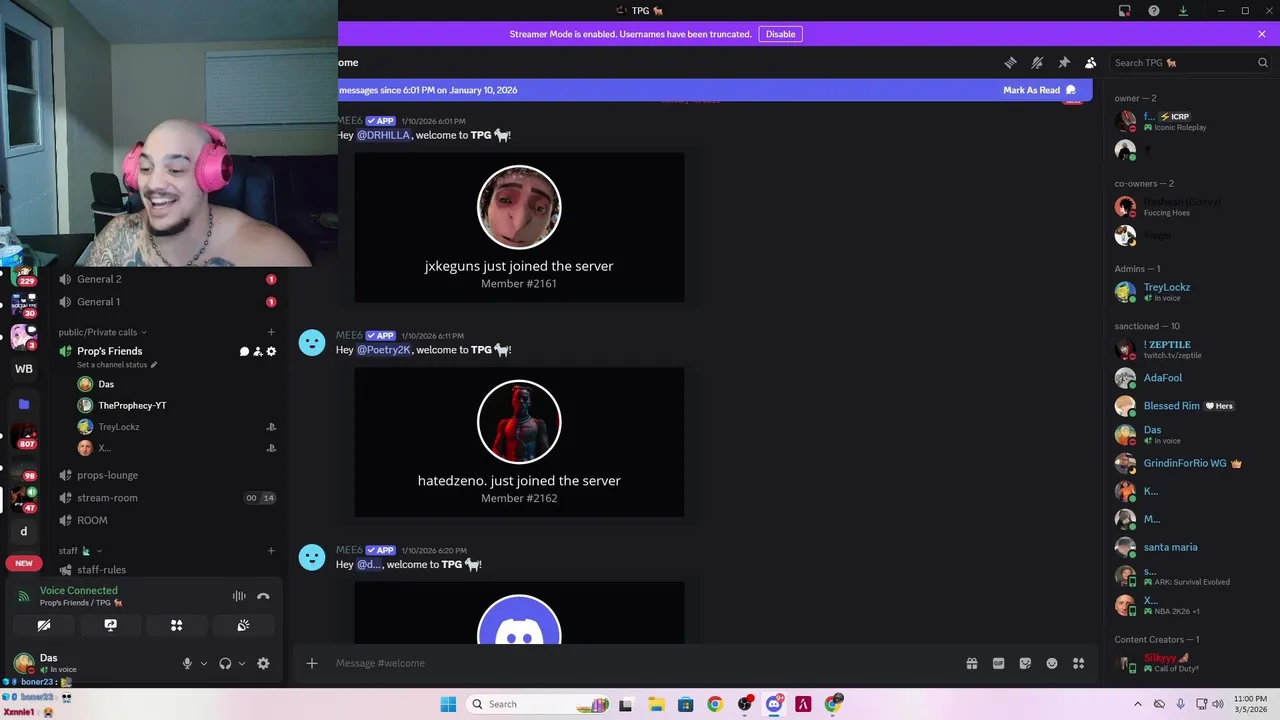Select the server with 807 badge
This screenshot has height=720, width=1280.
[x=24, y=437]
